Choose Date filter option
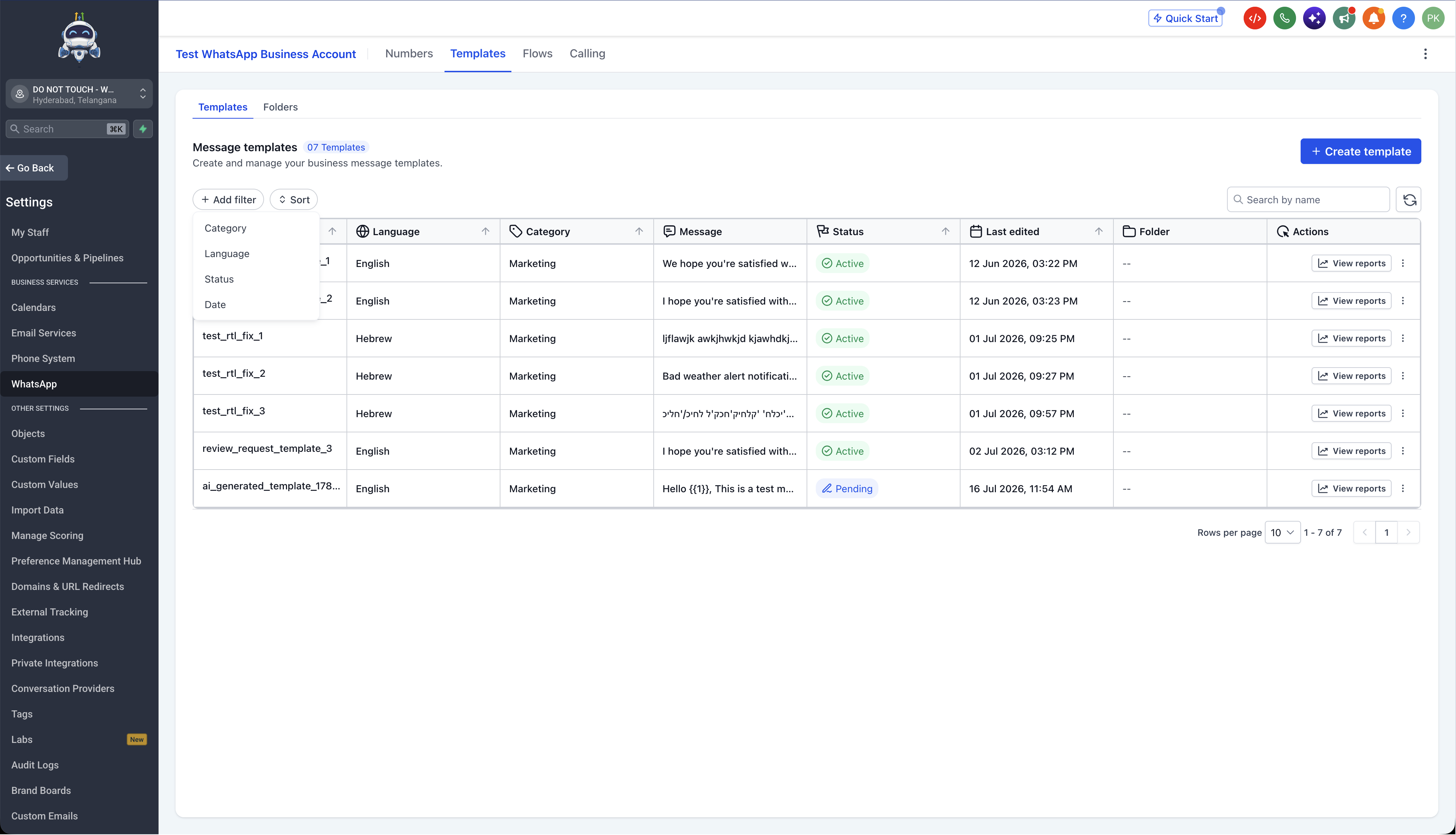The height and width of the screenshot is (835, 1456). [x=256, y=305]
